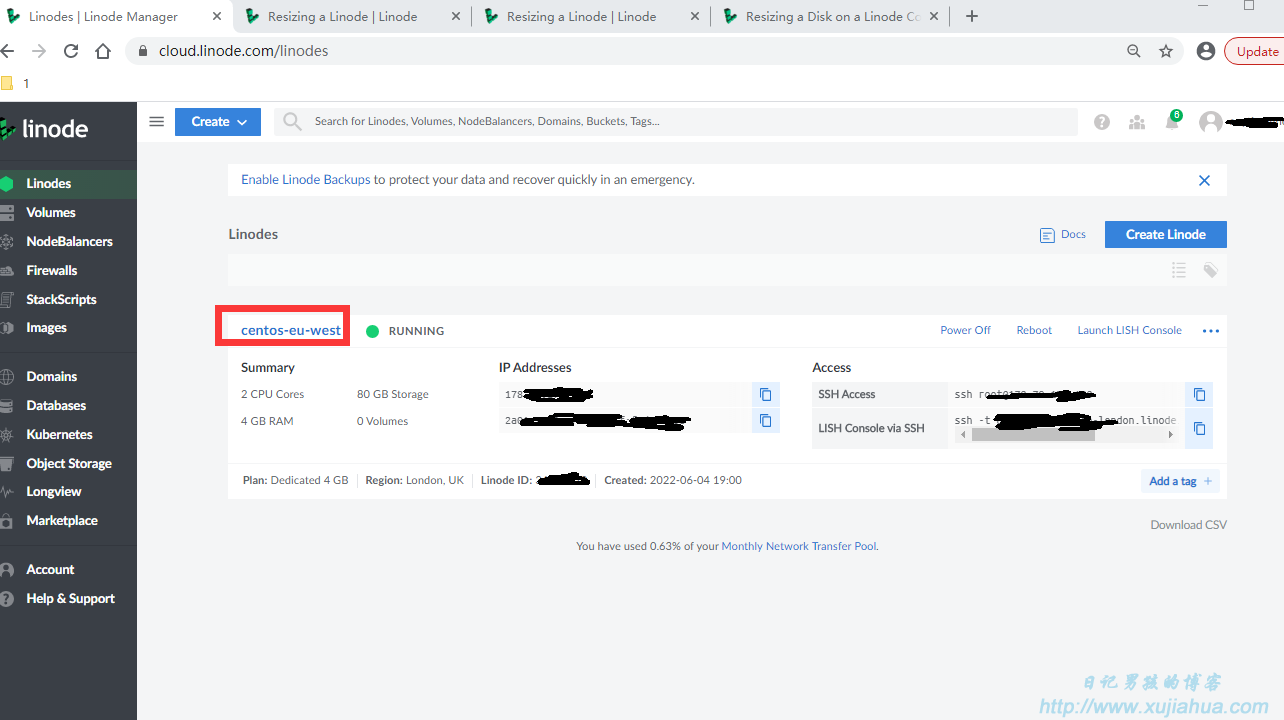Open the notifications bell

(1172, 122)
